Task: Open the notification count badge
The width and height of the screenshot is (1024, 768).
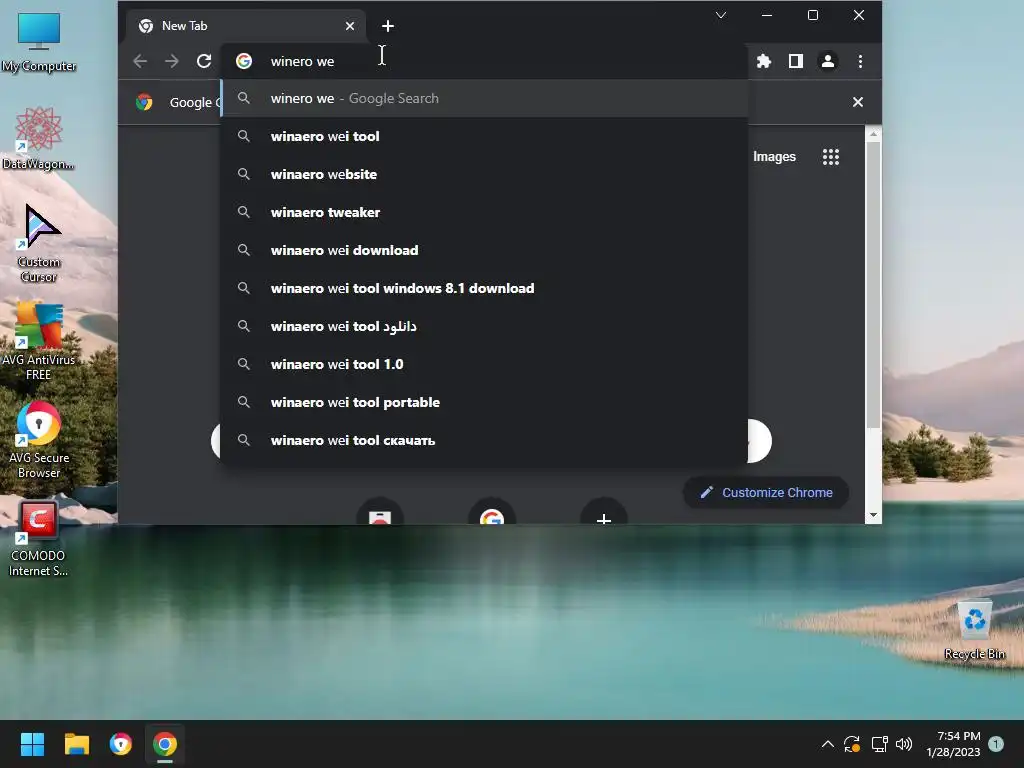Action: (996, 744)
